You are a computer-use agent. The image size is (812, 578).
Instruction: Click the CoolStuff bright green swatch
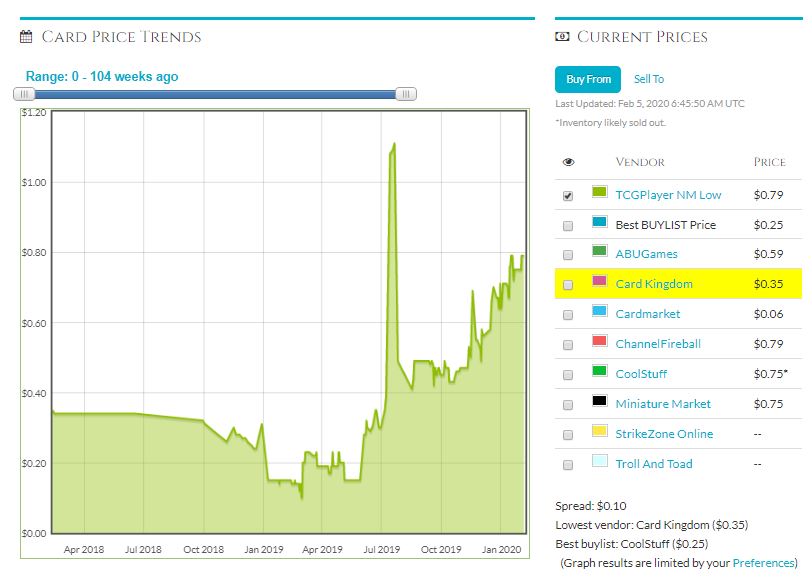pos(599,371)
